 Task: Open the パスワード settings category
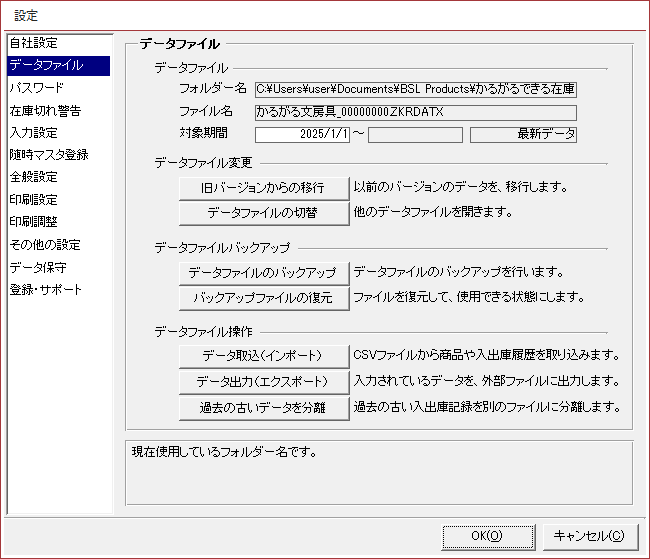(x=36, y=88)
